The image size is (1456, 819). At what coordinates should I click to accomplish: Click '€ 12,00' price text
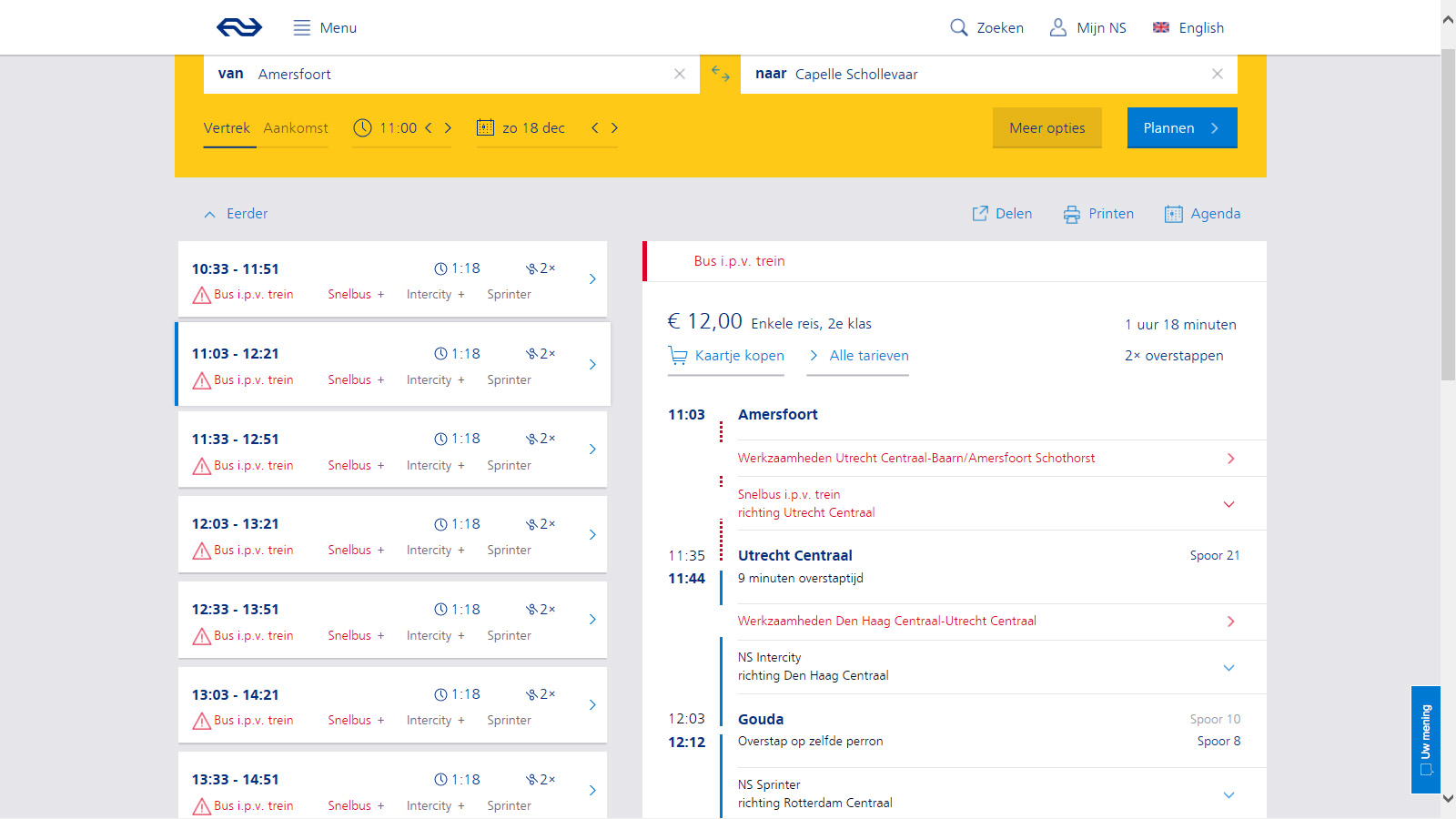[x=705, y=321]
